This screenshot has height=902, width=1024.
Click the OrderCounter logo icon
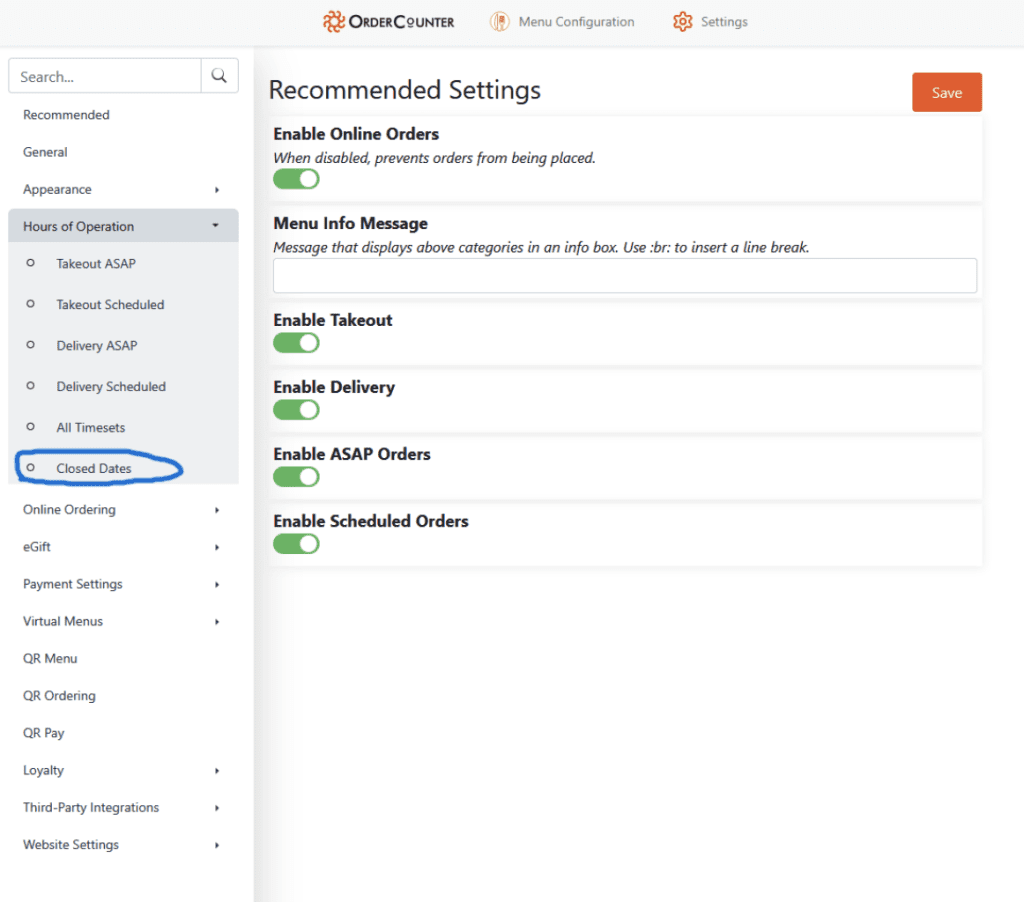tap(334, 22)
